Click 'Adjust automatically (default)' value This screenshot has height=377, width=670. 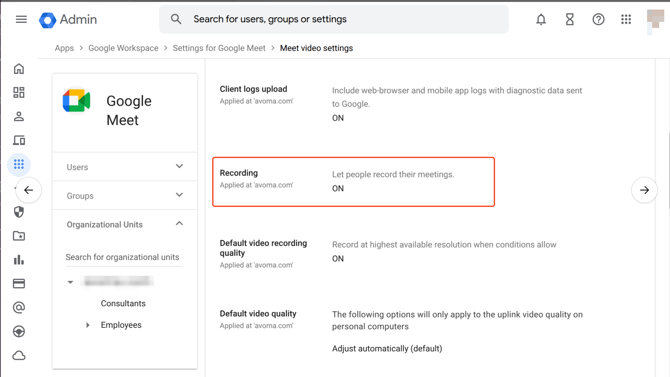tap(387, 348)
